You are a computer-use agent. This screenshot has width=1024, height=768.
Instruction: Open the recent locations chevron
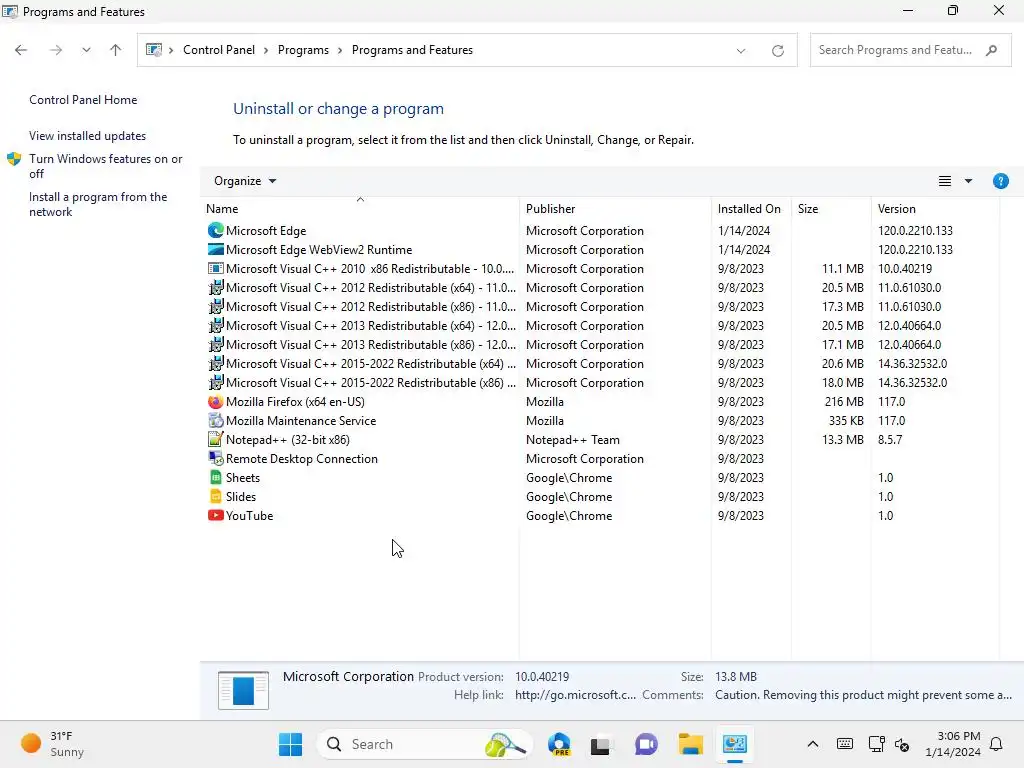click(86, 50)
